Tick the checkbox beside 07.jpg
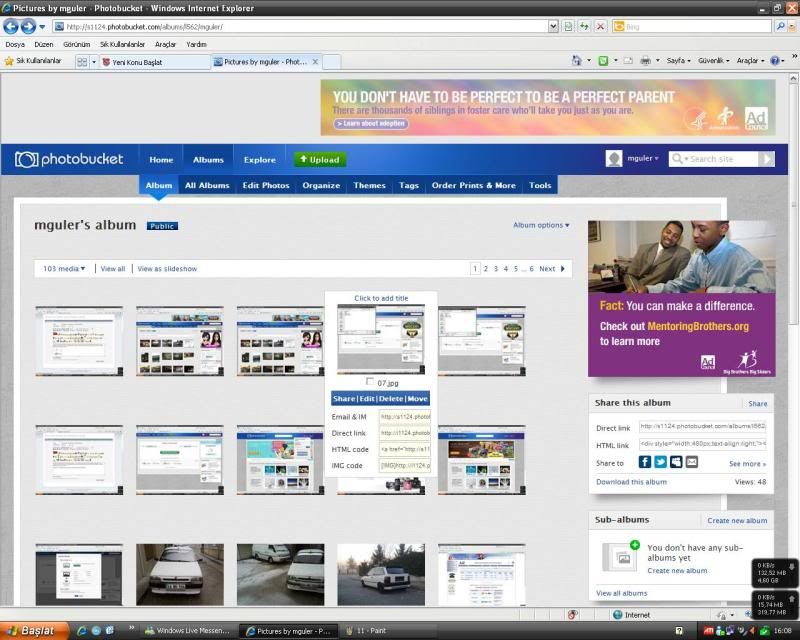The width and height of the screenshot is (800, 640). coord(370,381)
